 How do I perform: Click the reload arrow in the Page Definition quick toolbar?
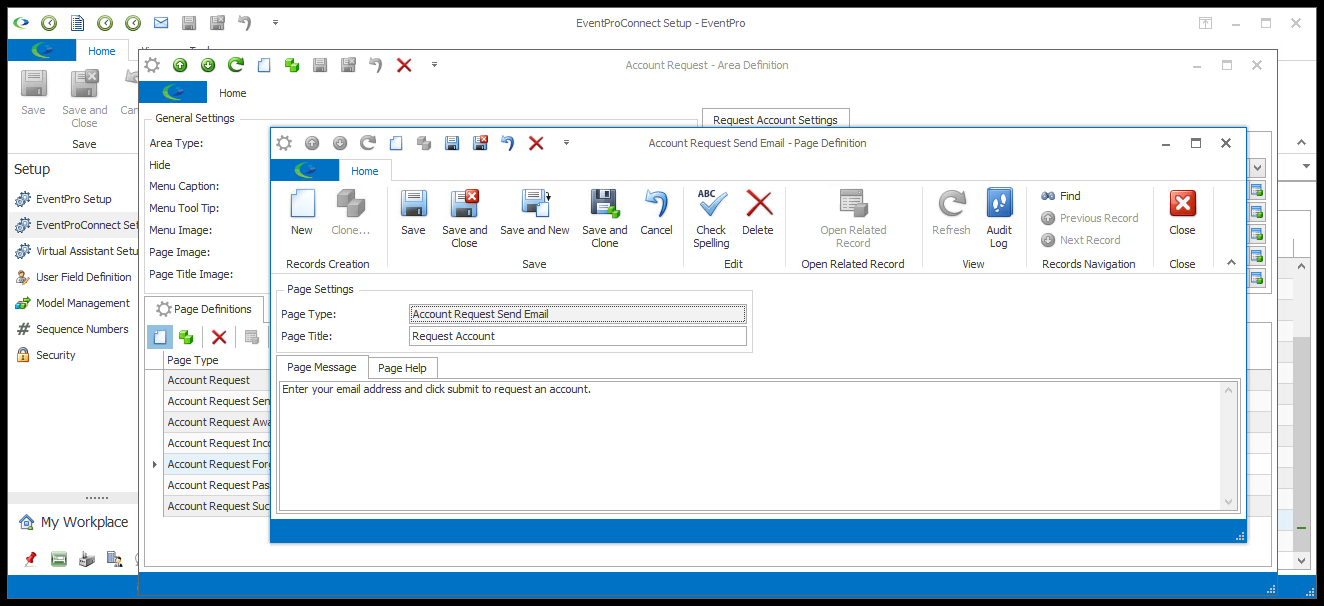click(x=368, y=143)
